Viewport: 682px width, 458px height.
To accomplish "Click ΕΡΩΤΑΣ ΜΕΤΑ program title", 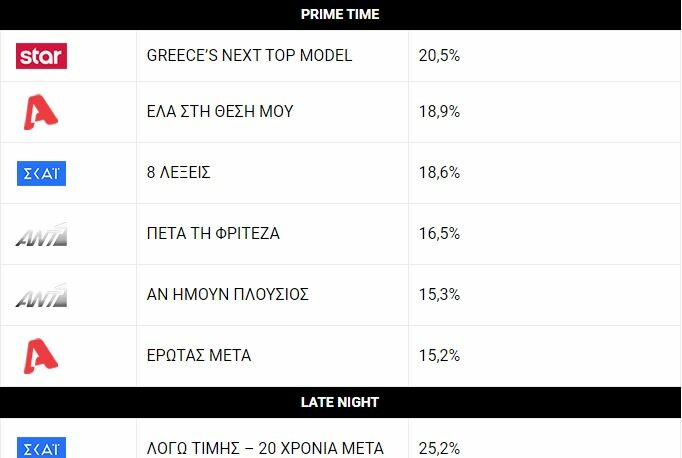I will [x=199, y=356].
